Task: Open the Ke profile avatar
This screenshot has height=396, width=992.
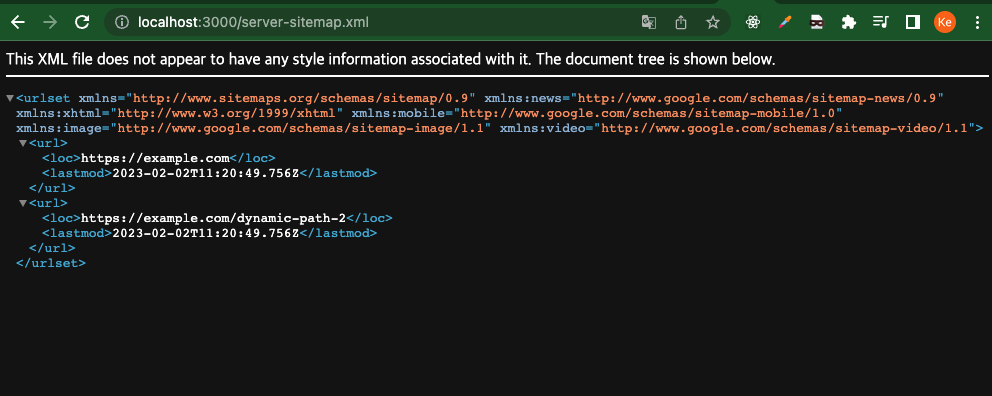Action: [x=945, y=23]
